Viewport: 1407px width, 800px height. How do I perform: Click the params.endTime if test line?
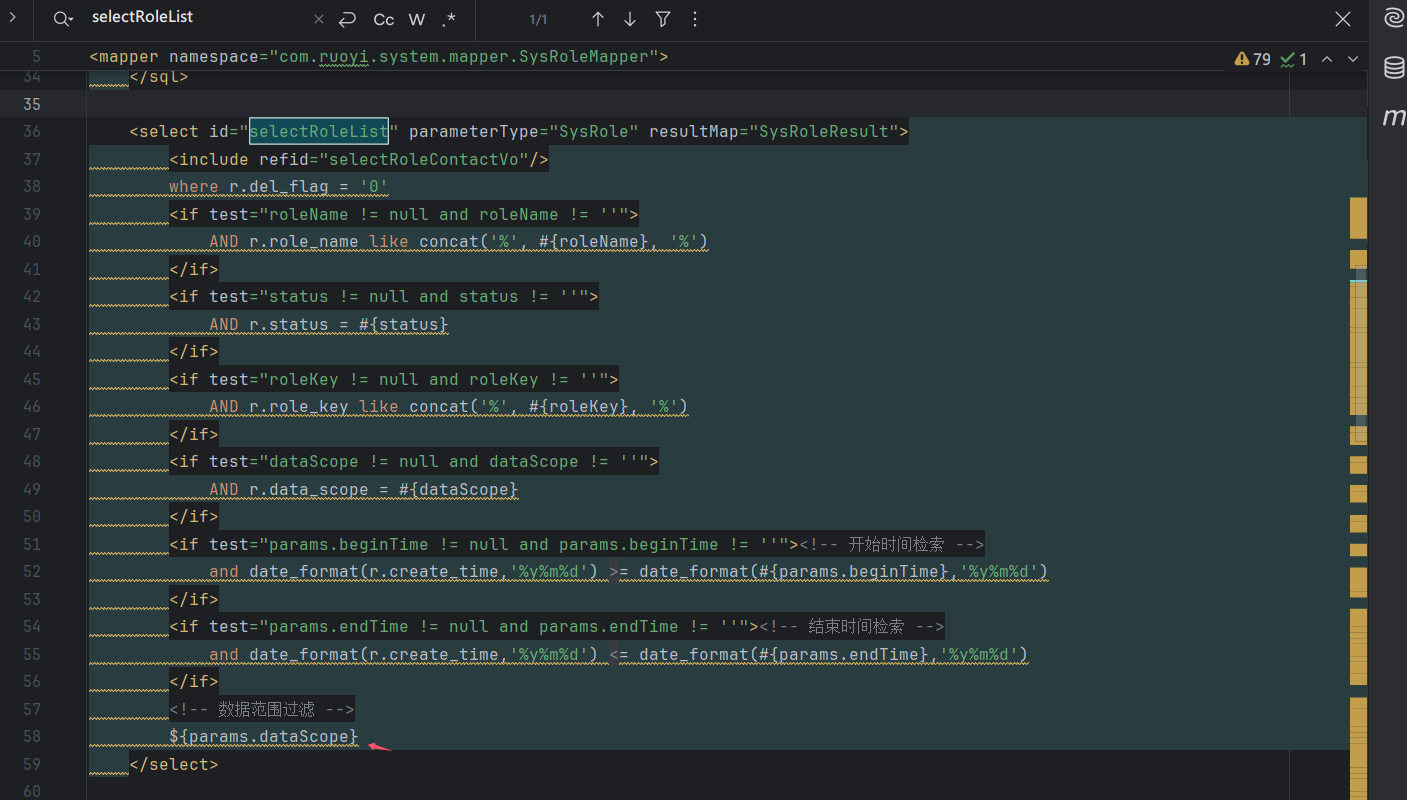(464, 626)
